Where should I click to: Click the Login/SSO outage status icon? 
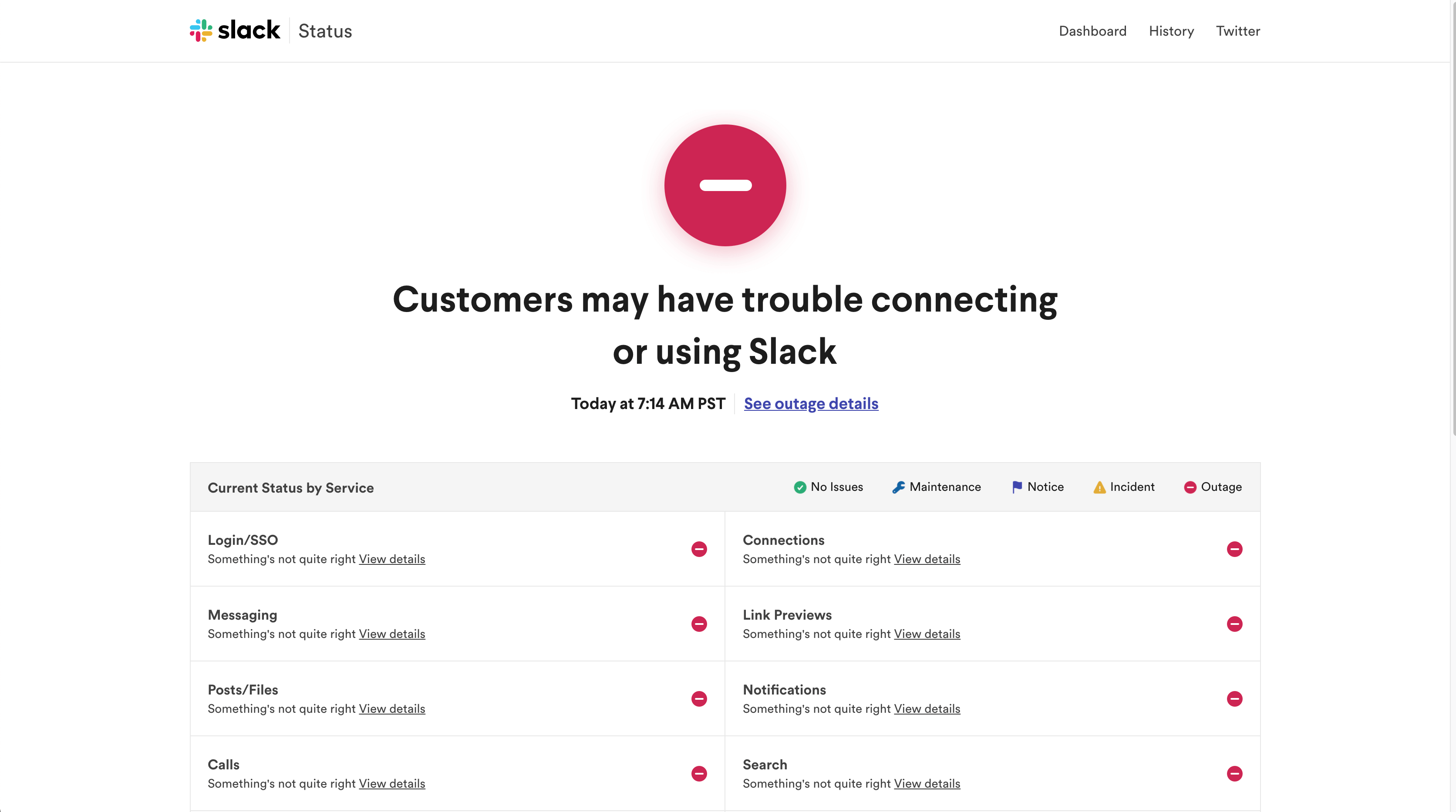point(699,549)
